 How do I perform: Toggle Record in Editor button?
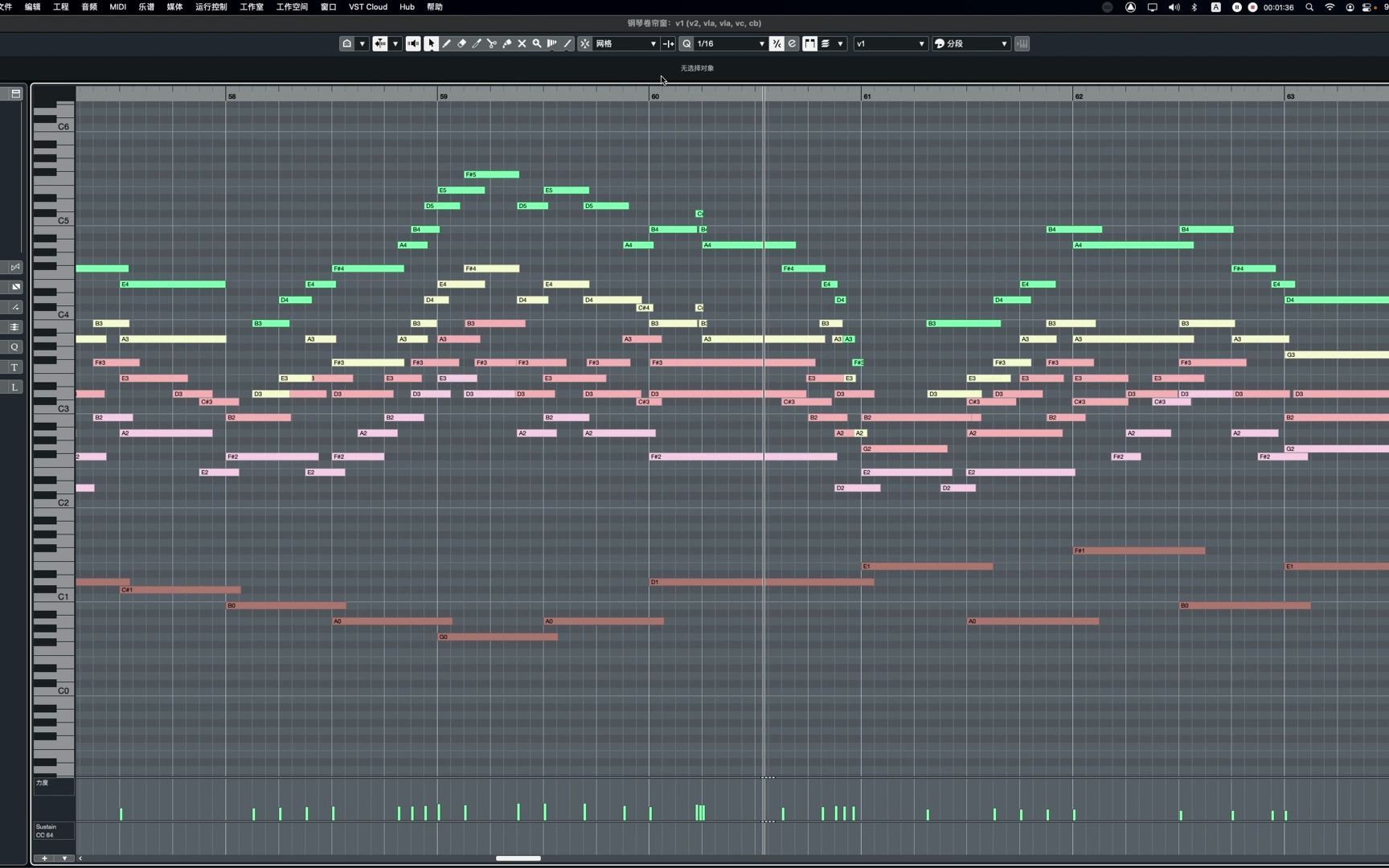coord(379,43)
